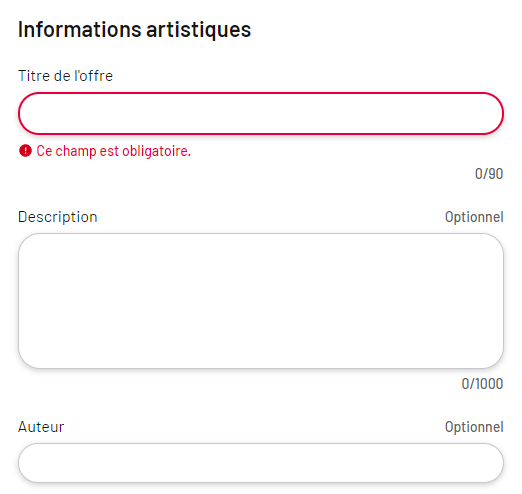
Task: Set focus on the author text box
Action: tap(261, 463)
